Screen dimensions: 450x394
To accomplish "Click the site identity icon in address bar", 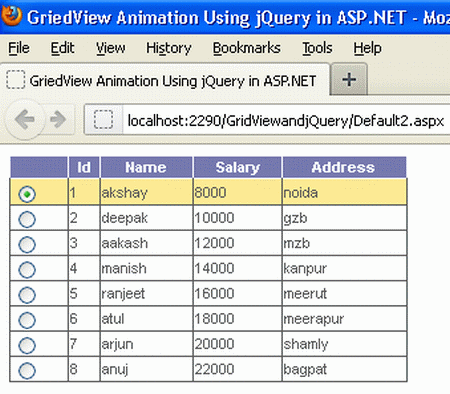I will [103, 120].
